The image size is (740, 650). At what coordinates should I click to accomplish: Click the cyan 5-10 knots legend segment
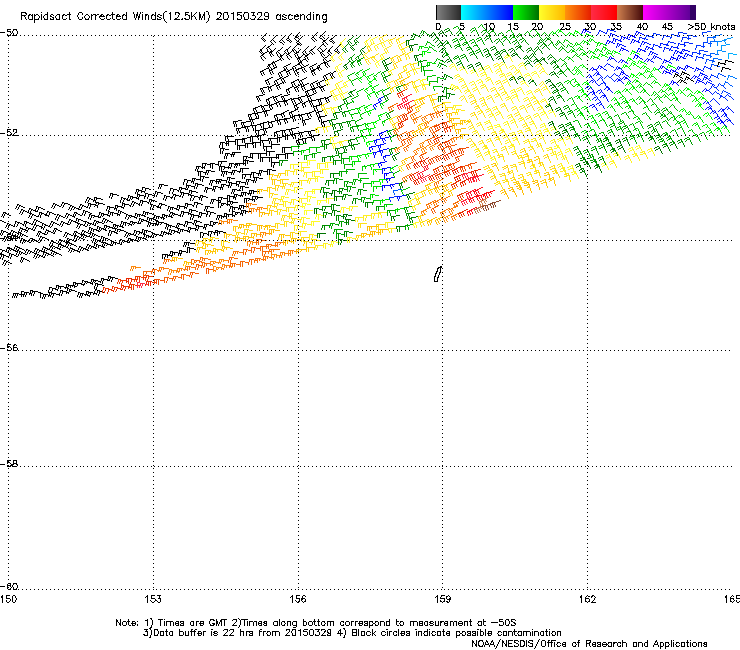pyautogui.click(x=474, y=12)
